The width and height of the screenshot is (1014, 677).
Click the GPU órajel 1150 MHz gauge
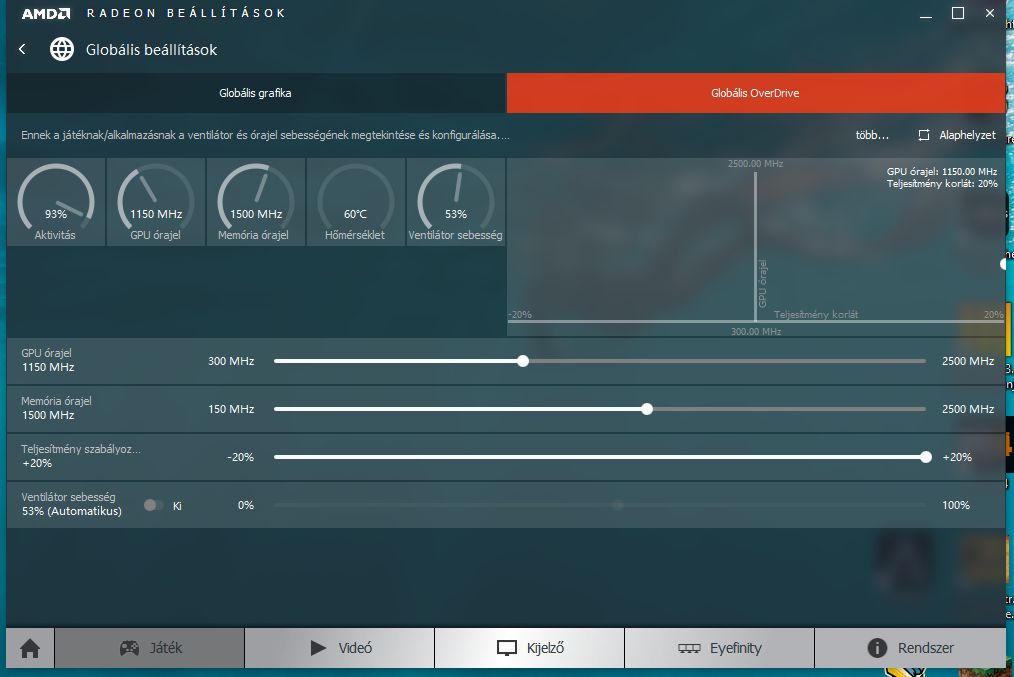tap(156, 202)
